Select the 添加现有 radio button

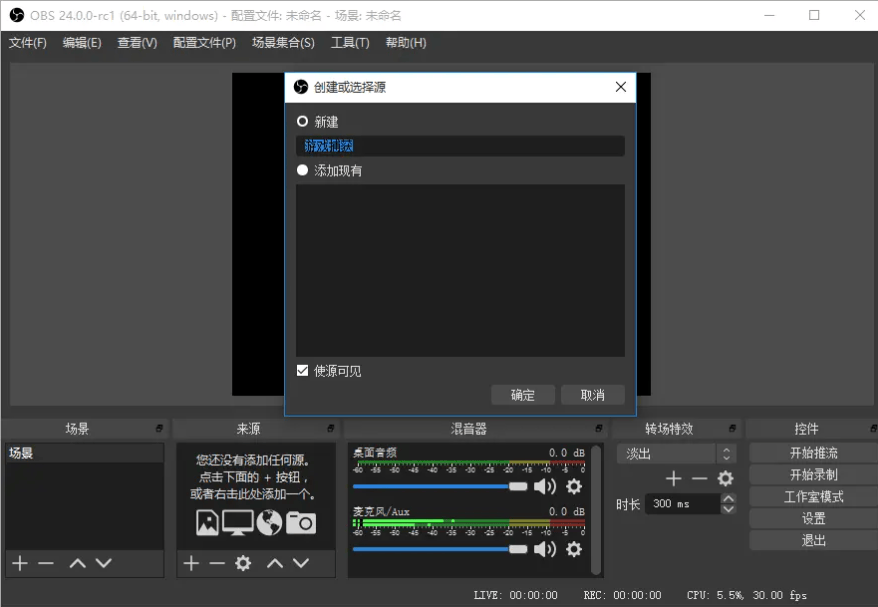tap(302, 169)
